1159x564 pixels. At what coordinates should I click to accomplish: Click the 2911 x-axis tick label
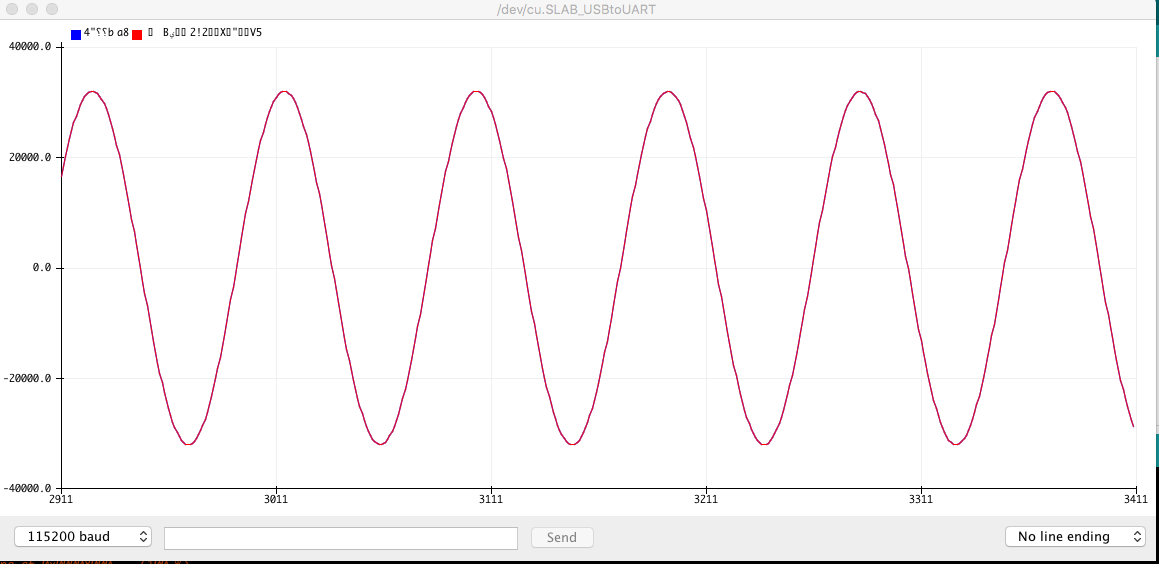(x=61, y=498)
